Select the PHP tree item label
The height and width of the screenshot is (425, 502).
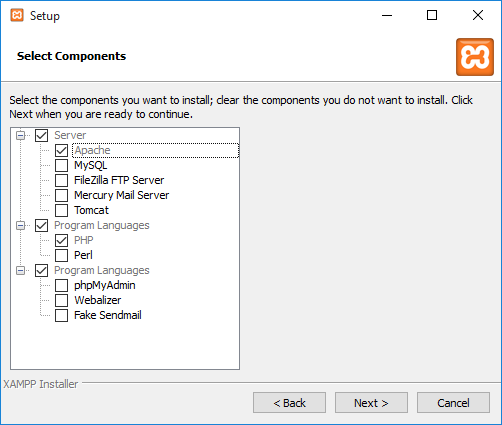tap(83, 240)
